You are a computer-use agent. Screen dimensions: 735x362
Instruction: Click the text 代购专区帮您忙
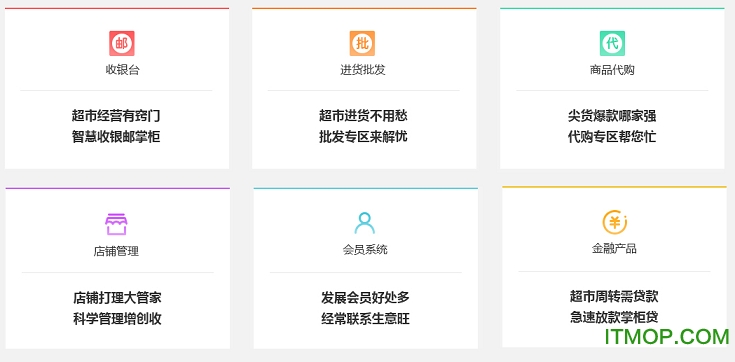click(612, 137)
